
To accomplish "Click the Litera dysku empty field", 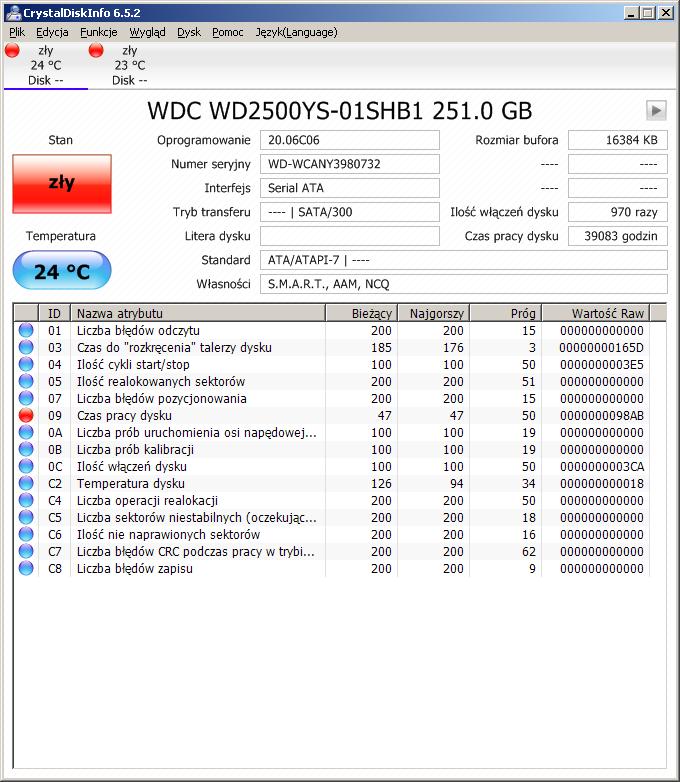I will coord(349,236).
